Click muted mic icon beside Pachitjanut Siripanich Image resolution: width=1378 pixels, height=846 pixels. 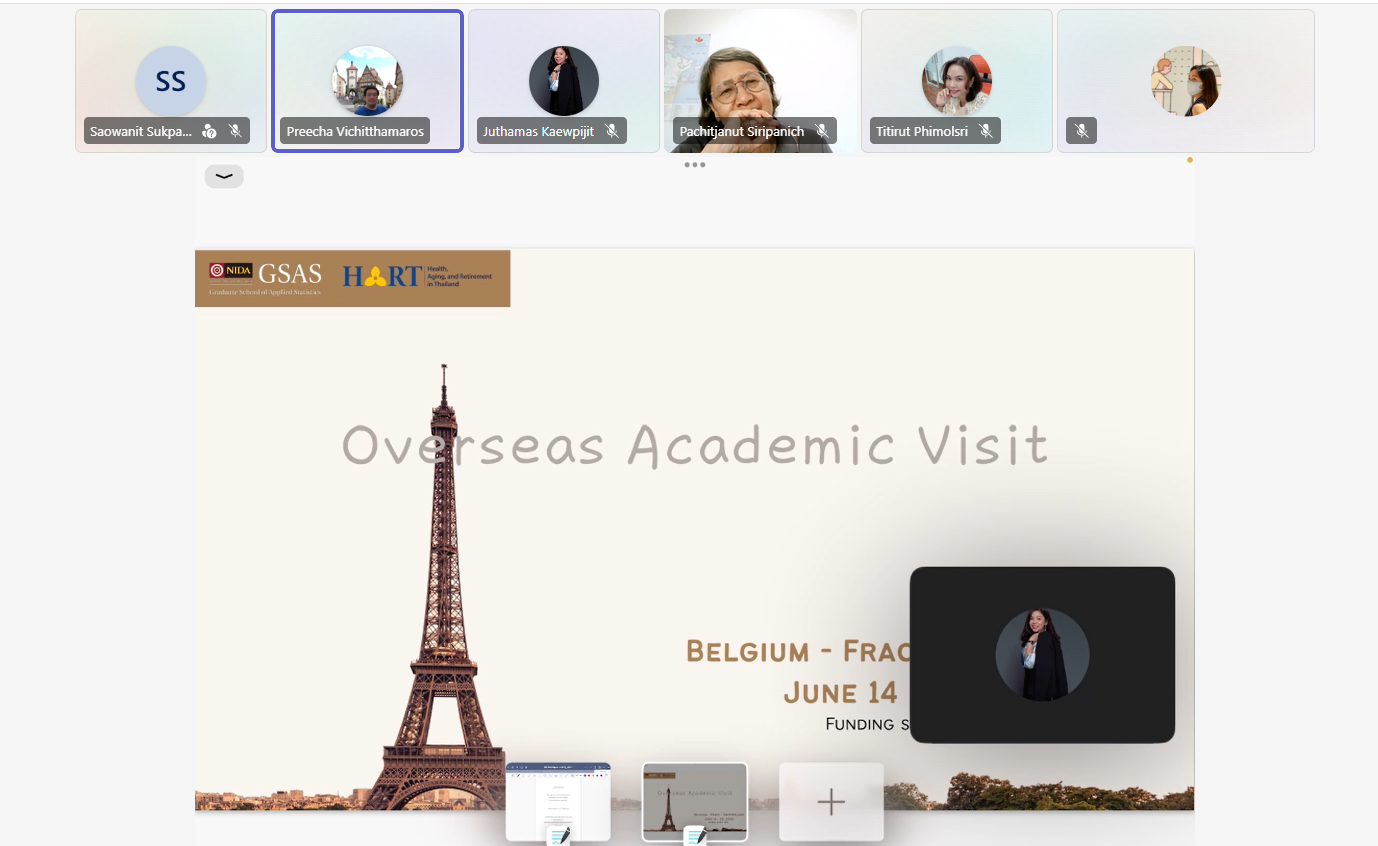tap(822, 131)
